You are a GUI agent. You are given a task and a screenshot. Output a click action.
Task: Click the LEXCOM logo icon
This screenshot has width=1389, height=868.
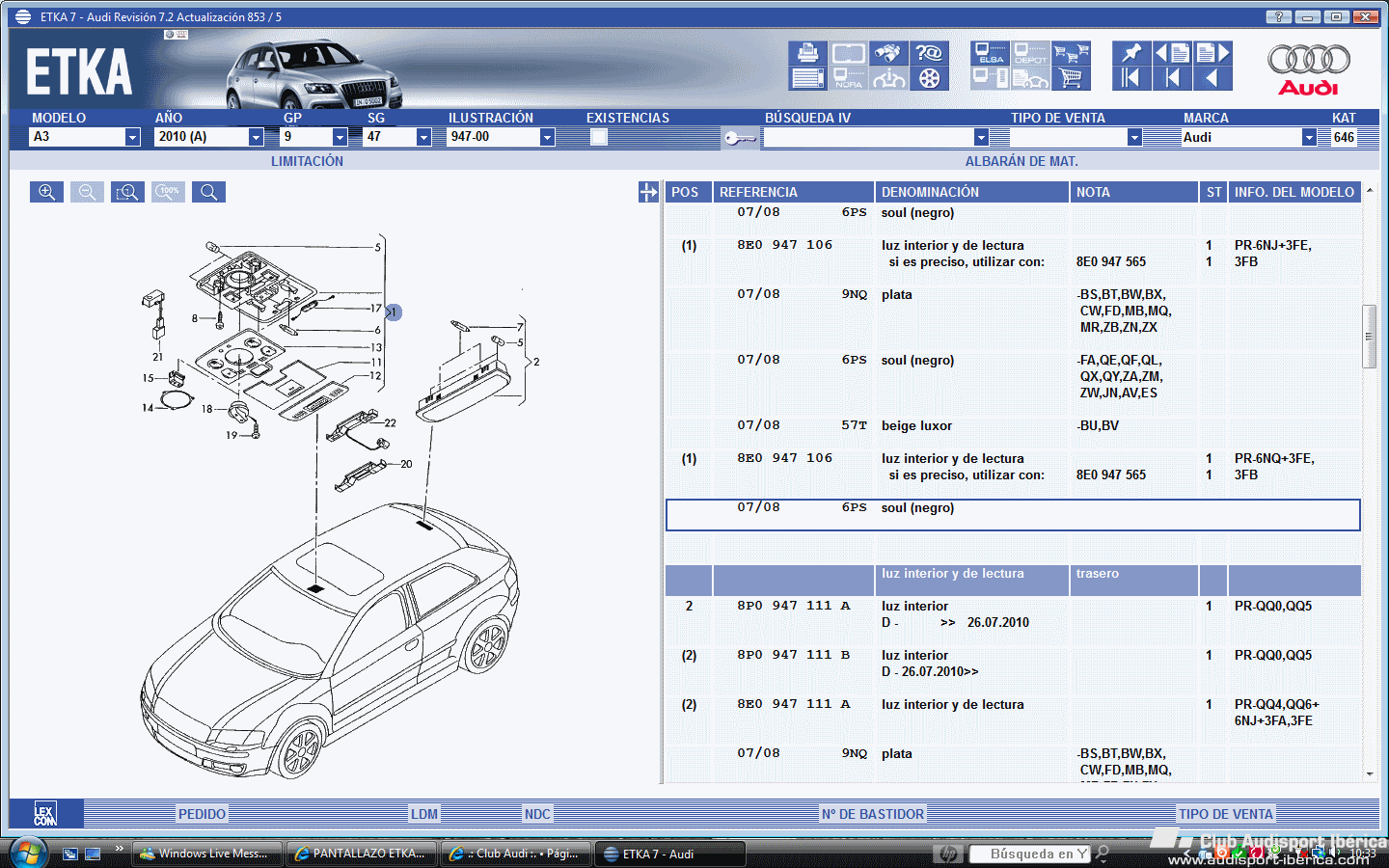click(45, 814)
